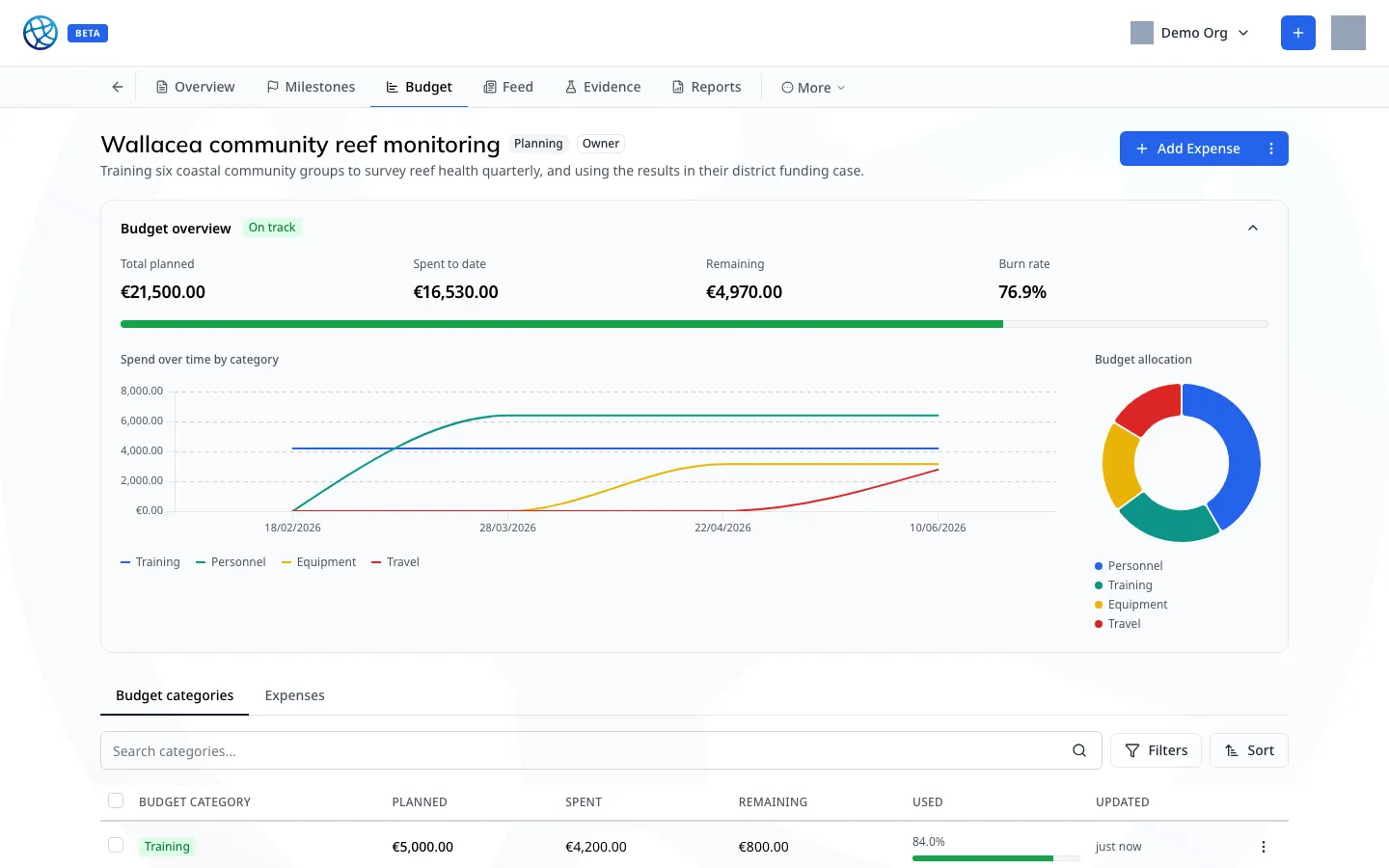The image size is (1389, 868).
Task: Go to the Milestones tab
Action: point(311,87)
